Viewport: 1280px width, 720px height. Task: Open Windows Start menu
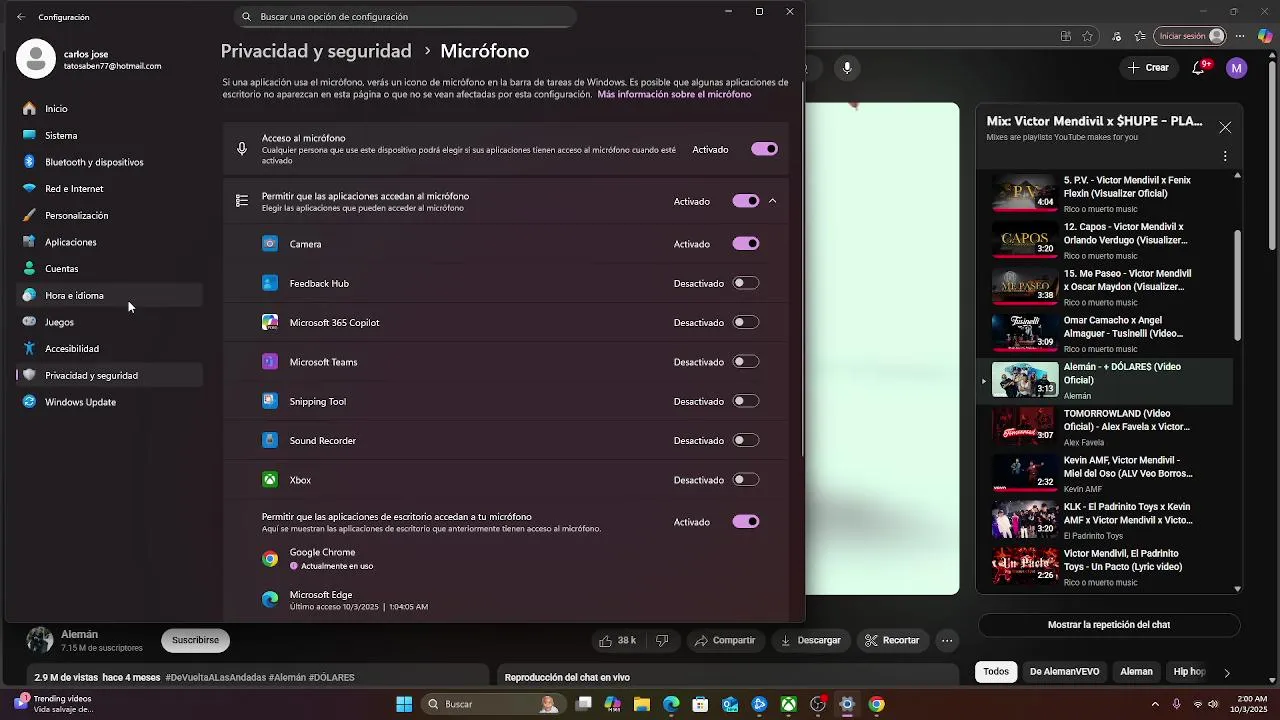click(x=404, y=704)
